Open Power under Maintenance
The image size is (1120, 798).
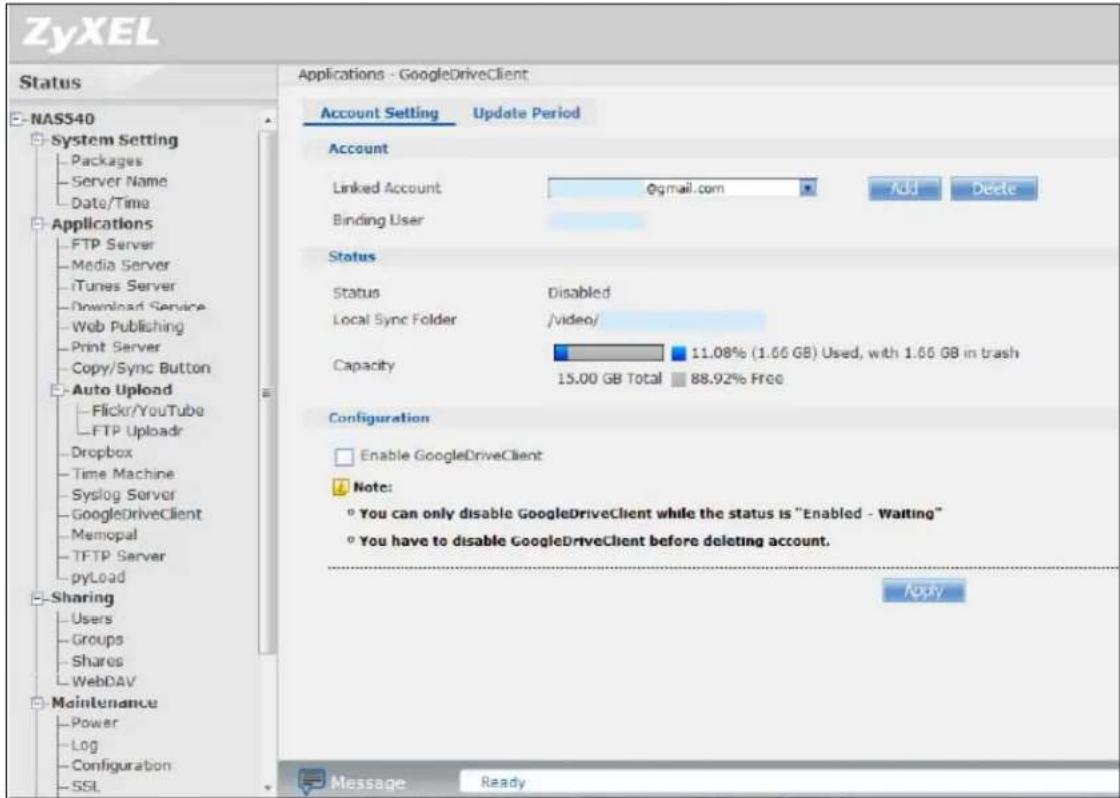pyautogui.click(x=94, y=723)
